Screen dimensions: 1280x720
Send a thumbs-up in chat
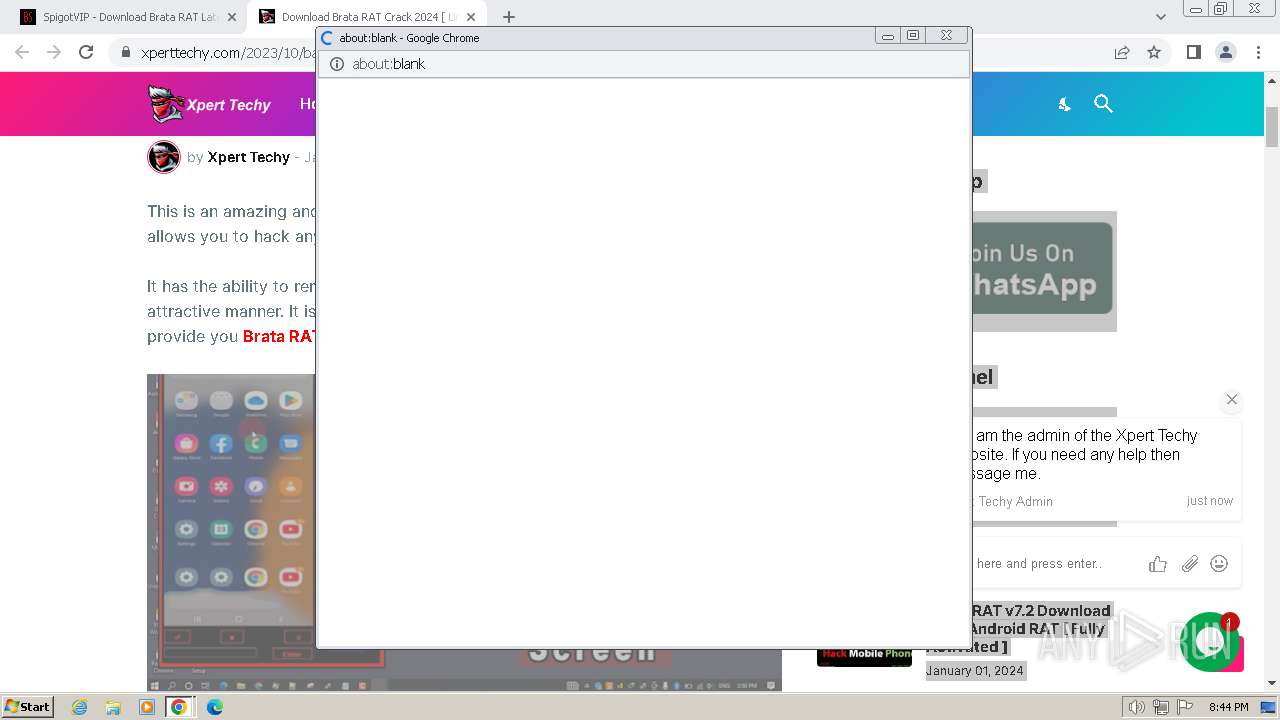(x=1158, y=564)
